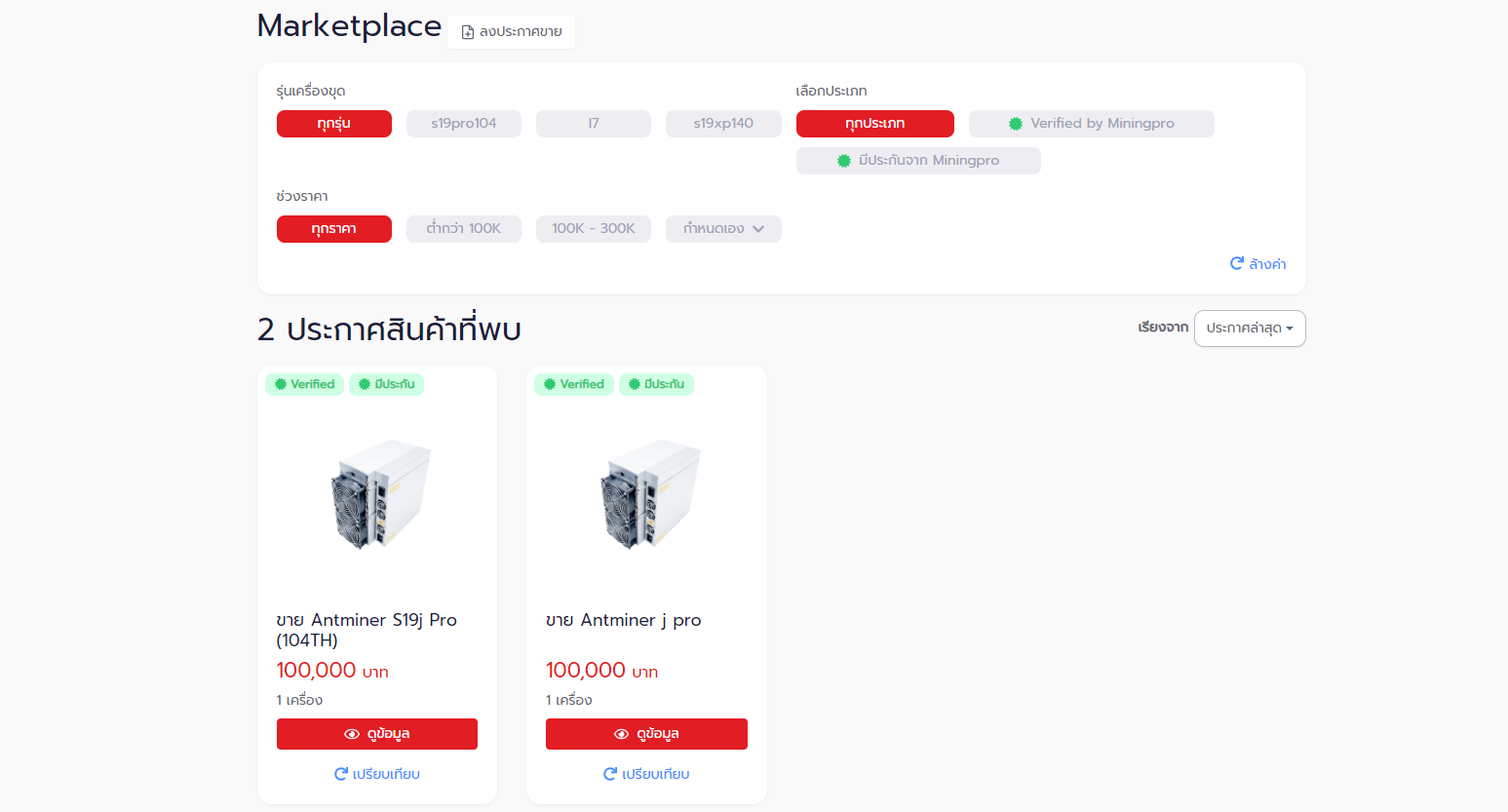Click the ลงประกาศขาย post listing button

click(x=511, y=32)
